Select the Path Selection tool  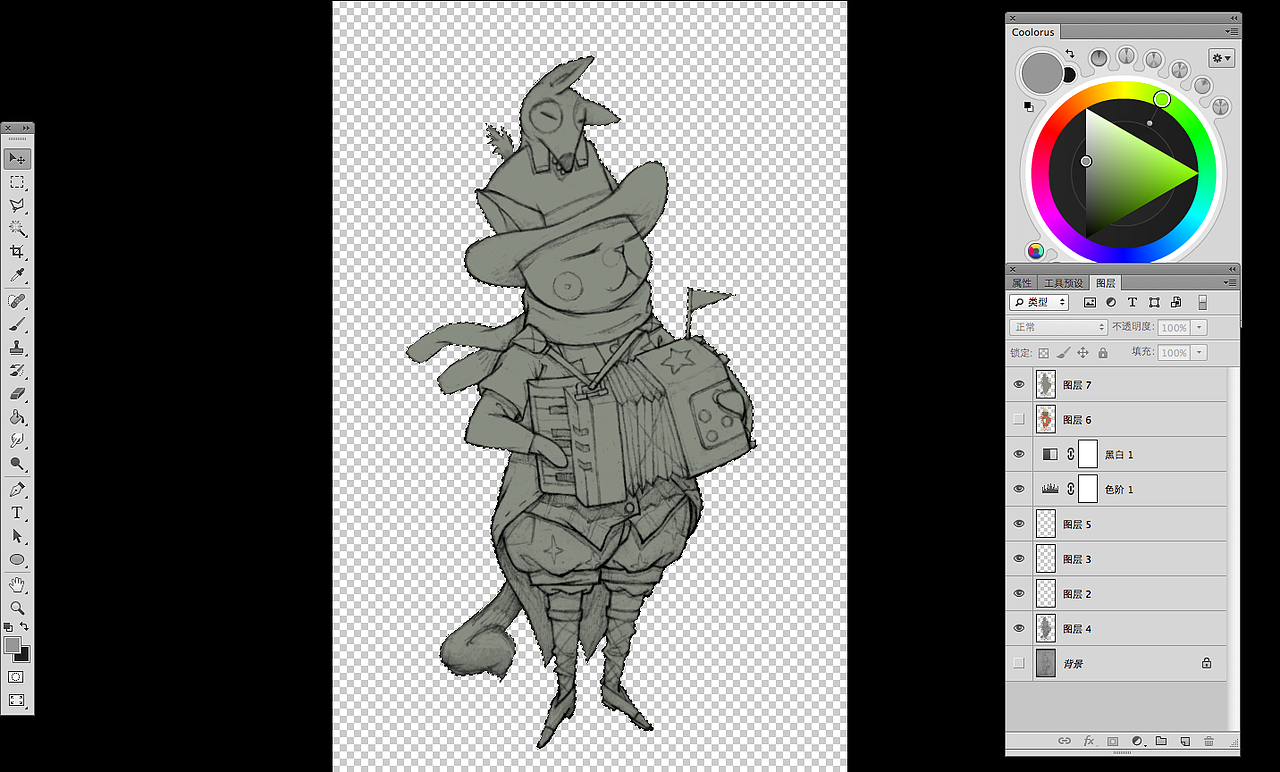coord(17,536)
